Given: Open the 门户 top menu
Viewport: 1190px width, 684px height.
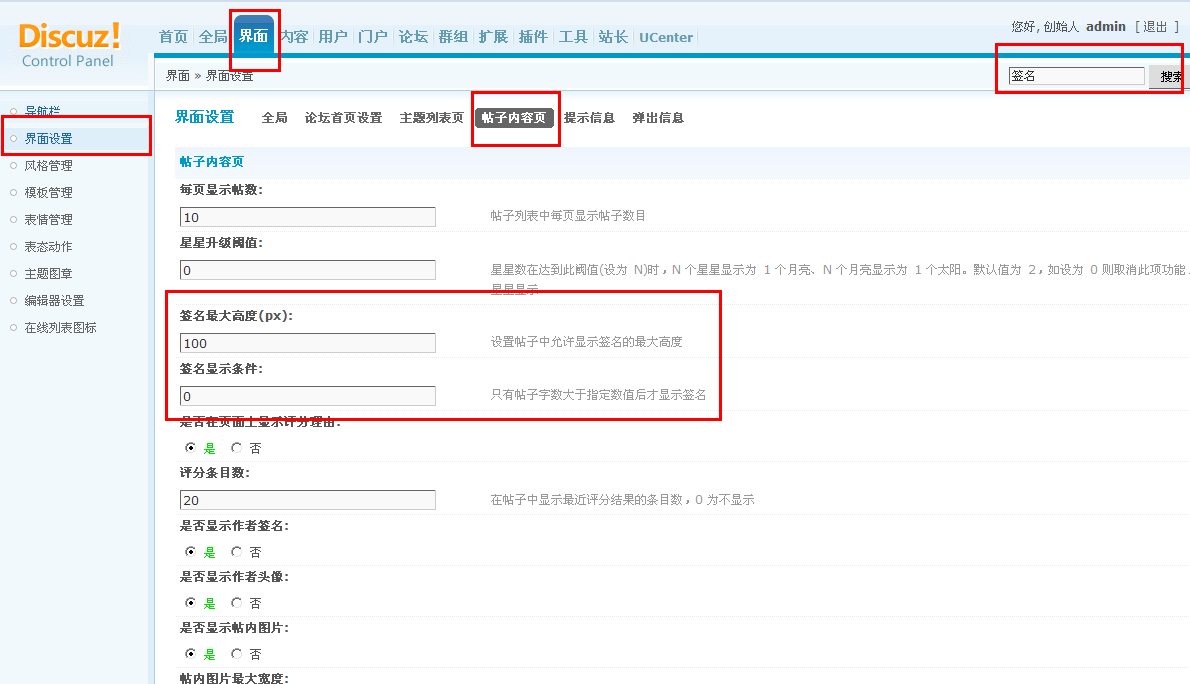Looking at the screenshot, I should (x=373, y=36).
